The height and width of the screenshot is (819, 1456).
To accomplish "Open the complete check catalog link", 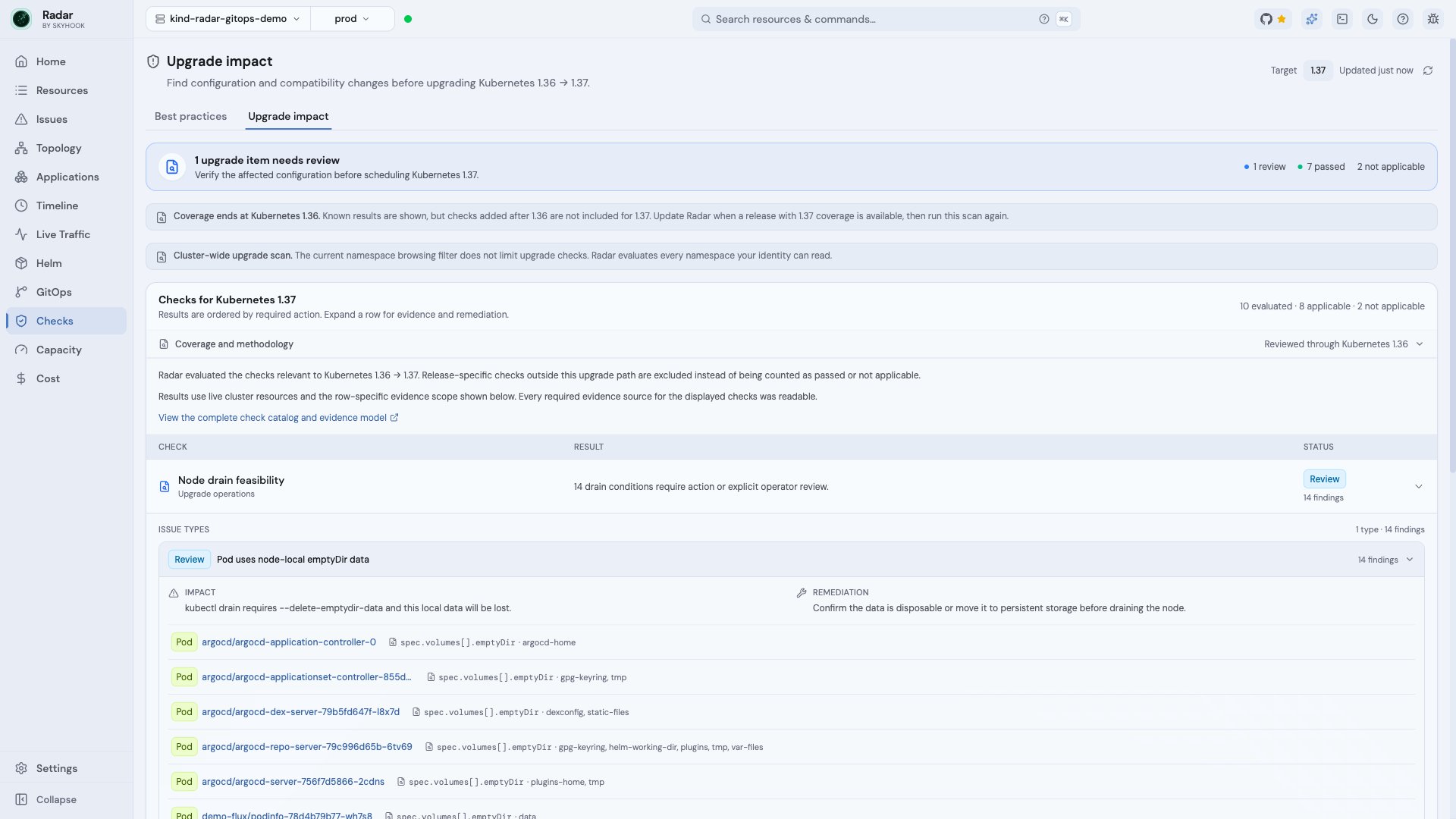I will tap(278, 418).
